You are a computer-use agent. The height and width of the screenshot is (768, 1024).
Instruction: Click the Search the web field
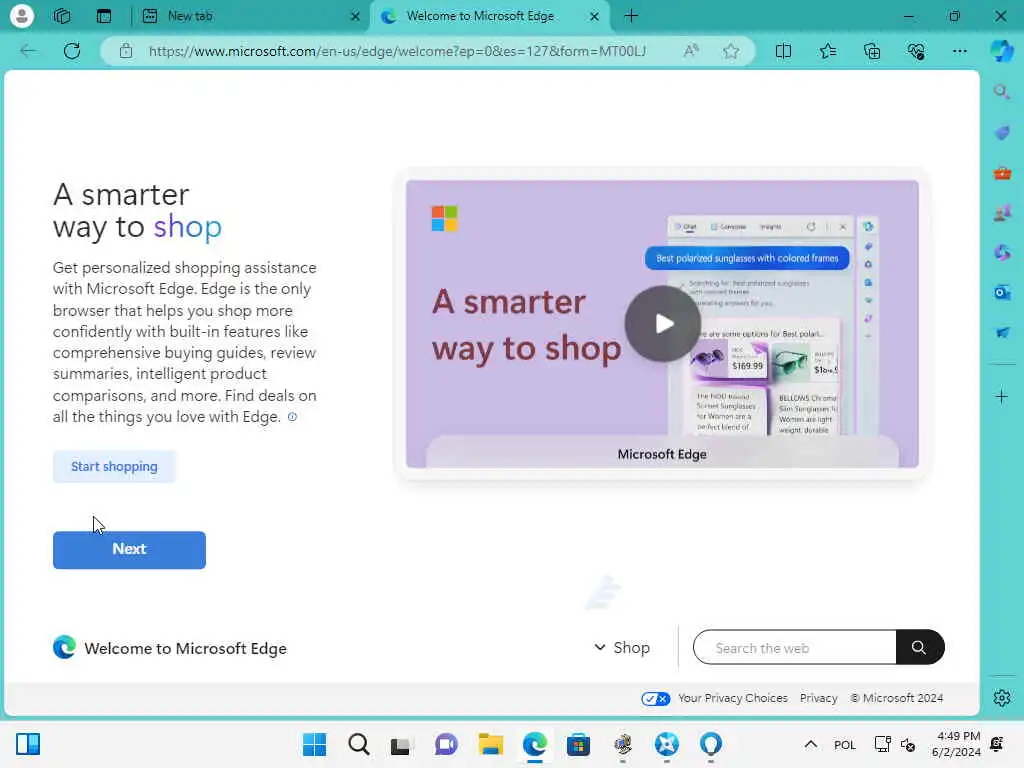(795, 647)
